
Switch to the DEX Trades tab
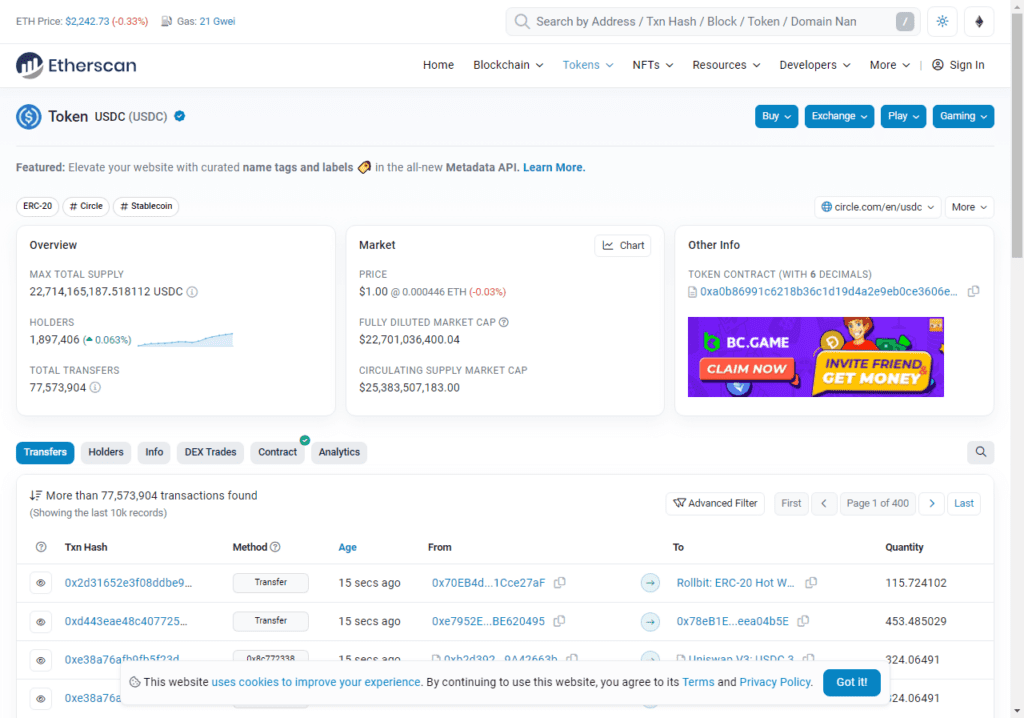tap(210, 452)
